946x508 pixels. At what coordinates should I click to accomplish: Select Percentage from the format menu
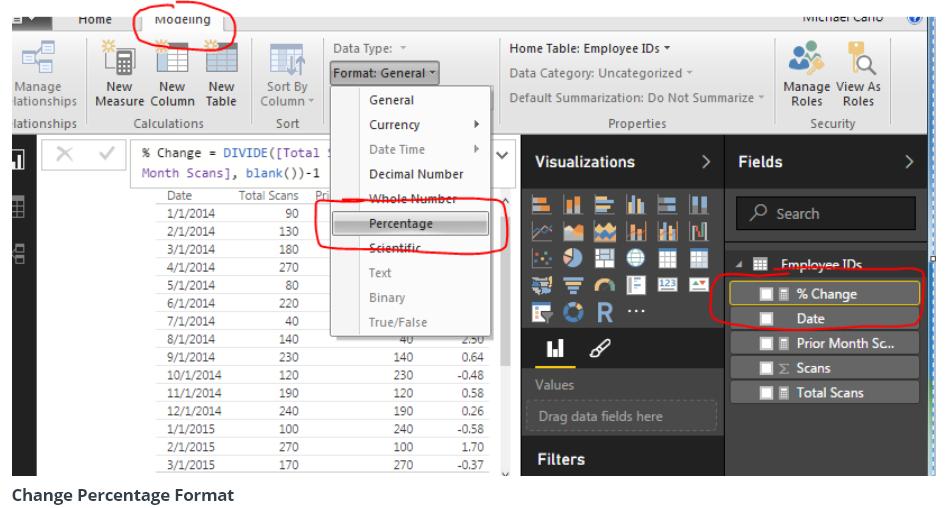(x=401, y=223)
